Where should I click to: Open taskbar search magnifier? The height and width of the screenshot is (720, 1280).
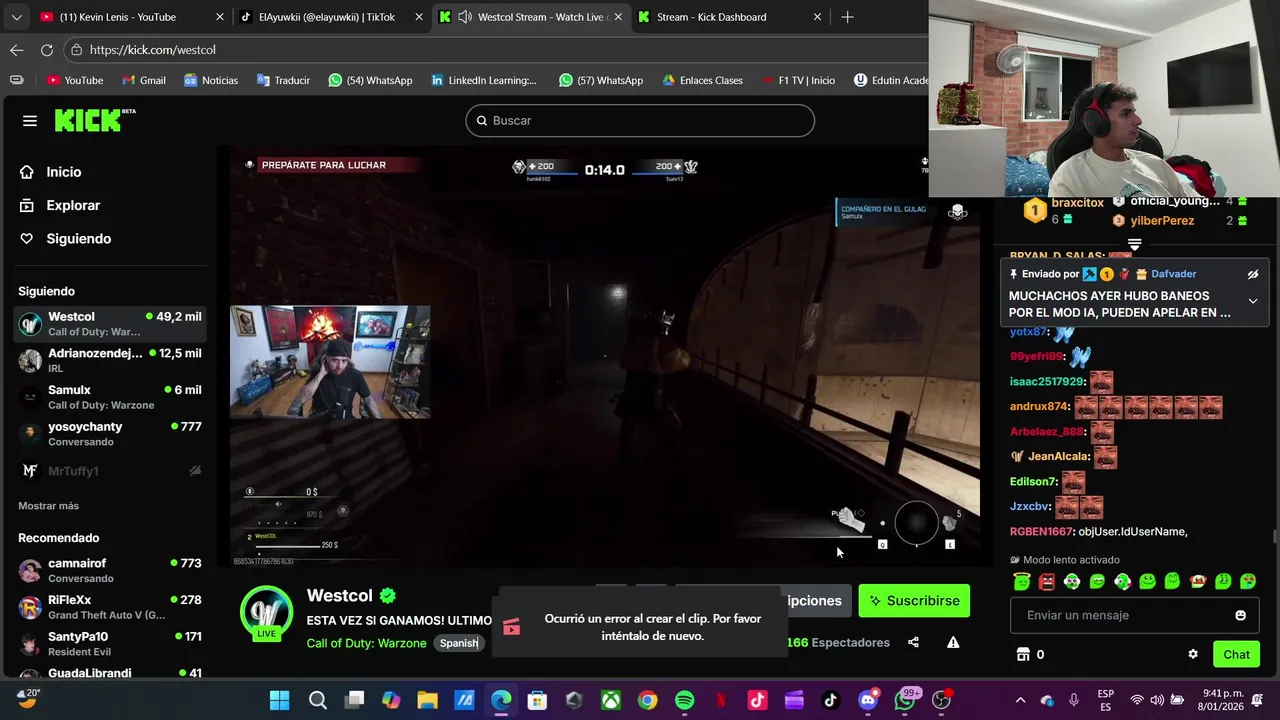click(317, 700)
